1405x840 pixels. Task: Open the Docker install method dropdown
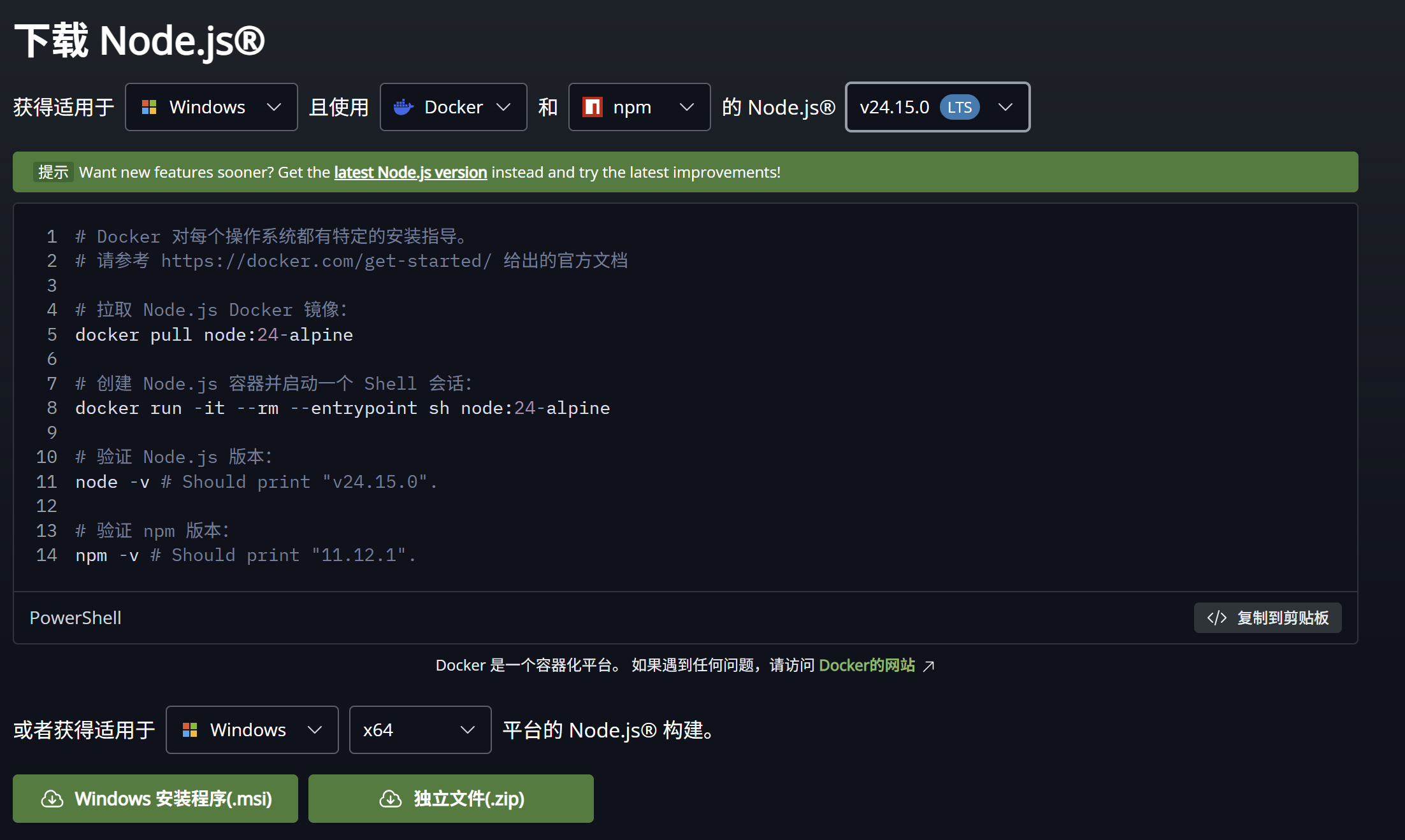tap(454, 107)
